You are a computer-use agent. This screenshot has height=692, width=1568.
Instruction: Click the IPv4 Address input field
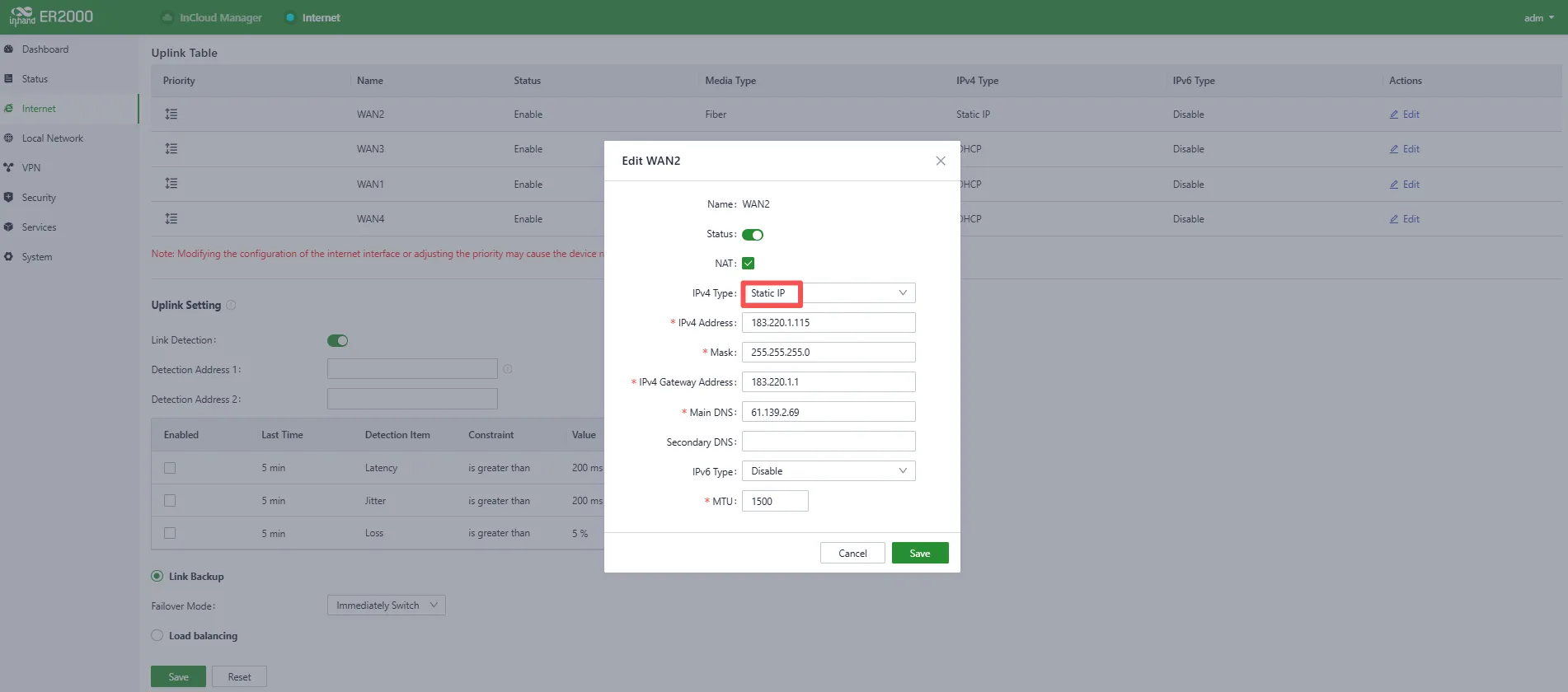(x=829, y=323)
